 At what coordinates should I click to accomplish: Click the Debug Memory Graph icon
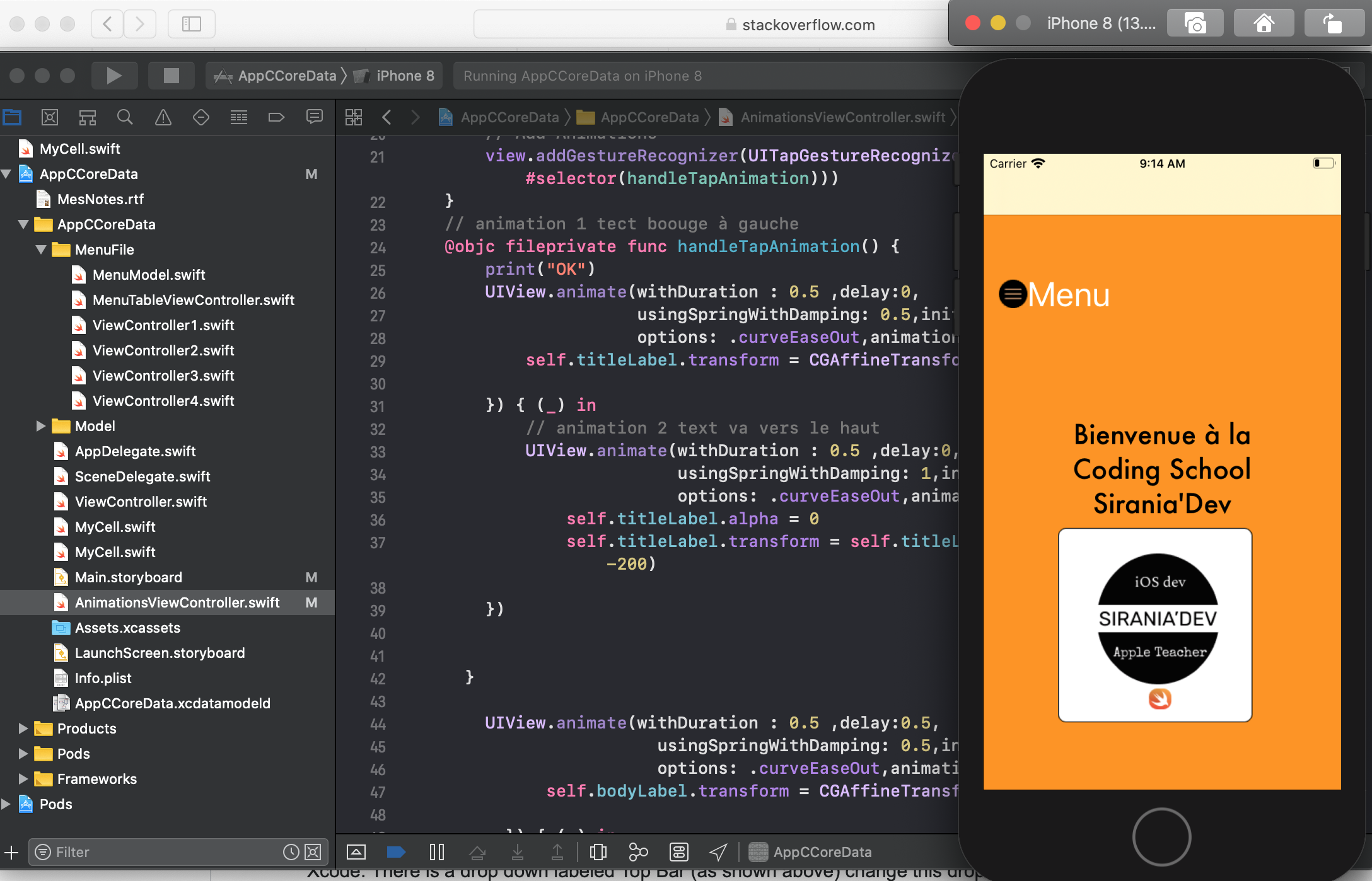tap(638, 852)
